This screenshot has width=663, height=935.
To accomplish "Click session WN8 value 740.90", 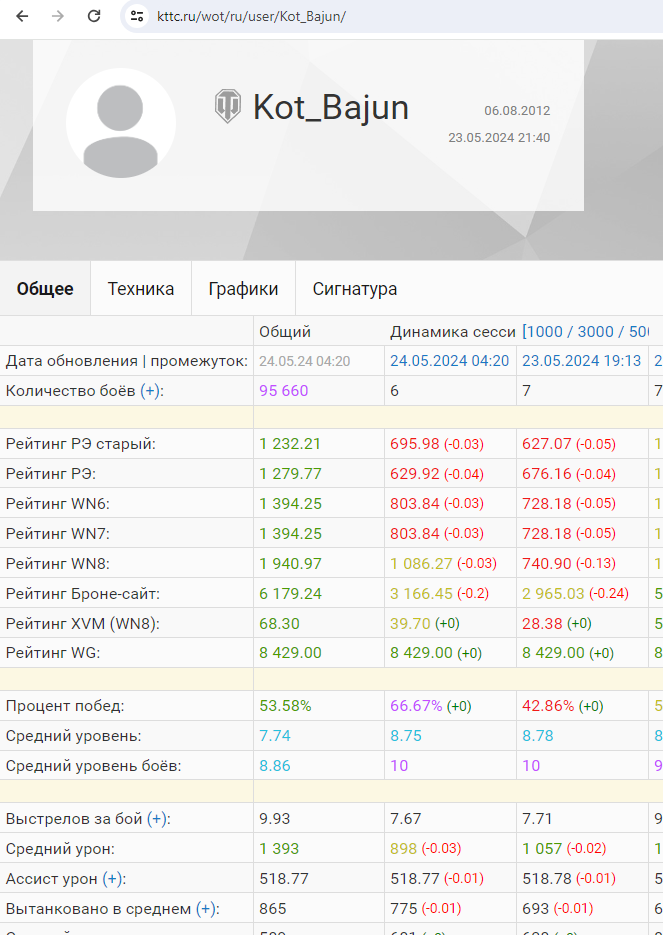I will 547,564.
